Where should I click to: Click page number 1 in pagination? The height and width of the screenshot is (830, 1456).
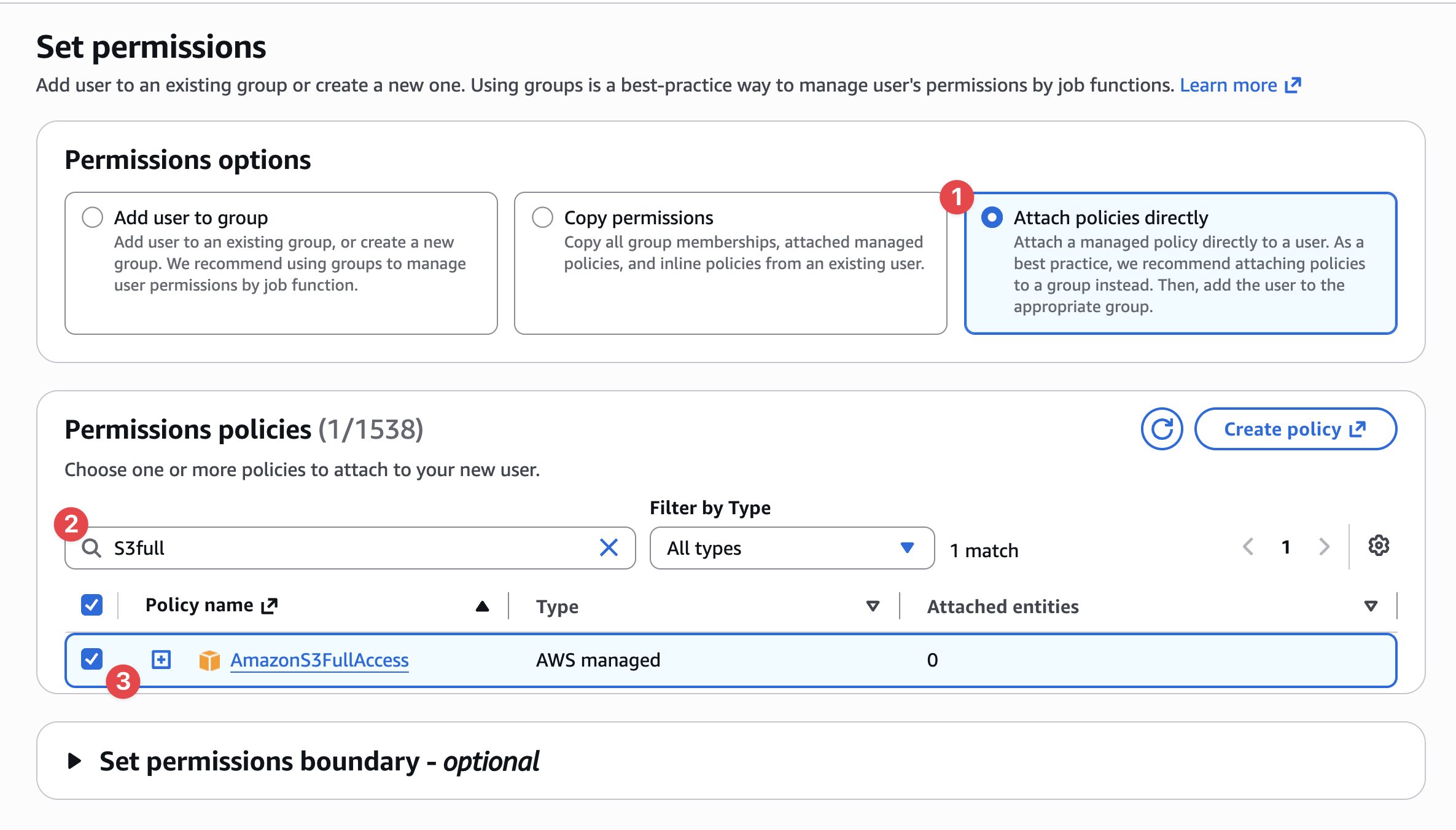(x=1286, y=547)
